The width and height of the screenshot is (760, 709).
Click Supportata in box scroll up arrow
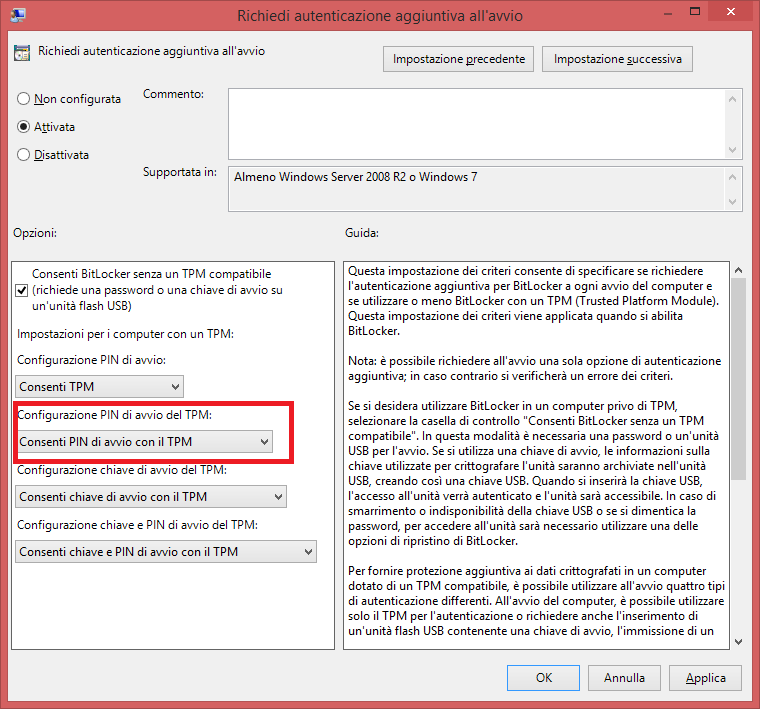click(x=732, y=177)
